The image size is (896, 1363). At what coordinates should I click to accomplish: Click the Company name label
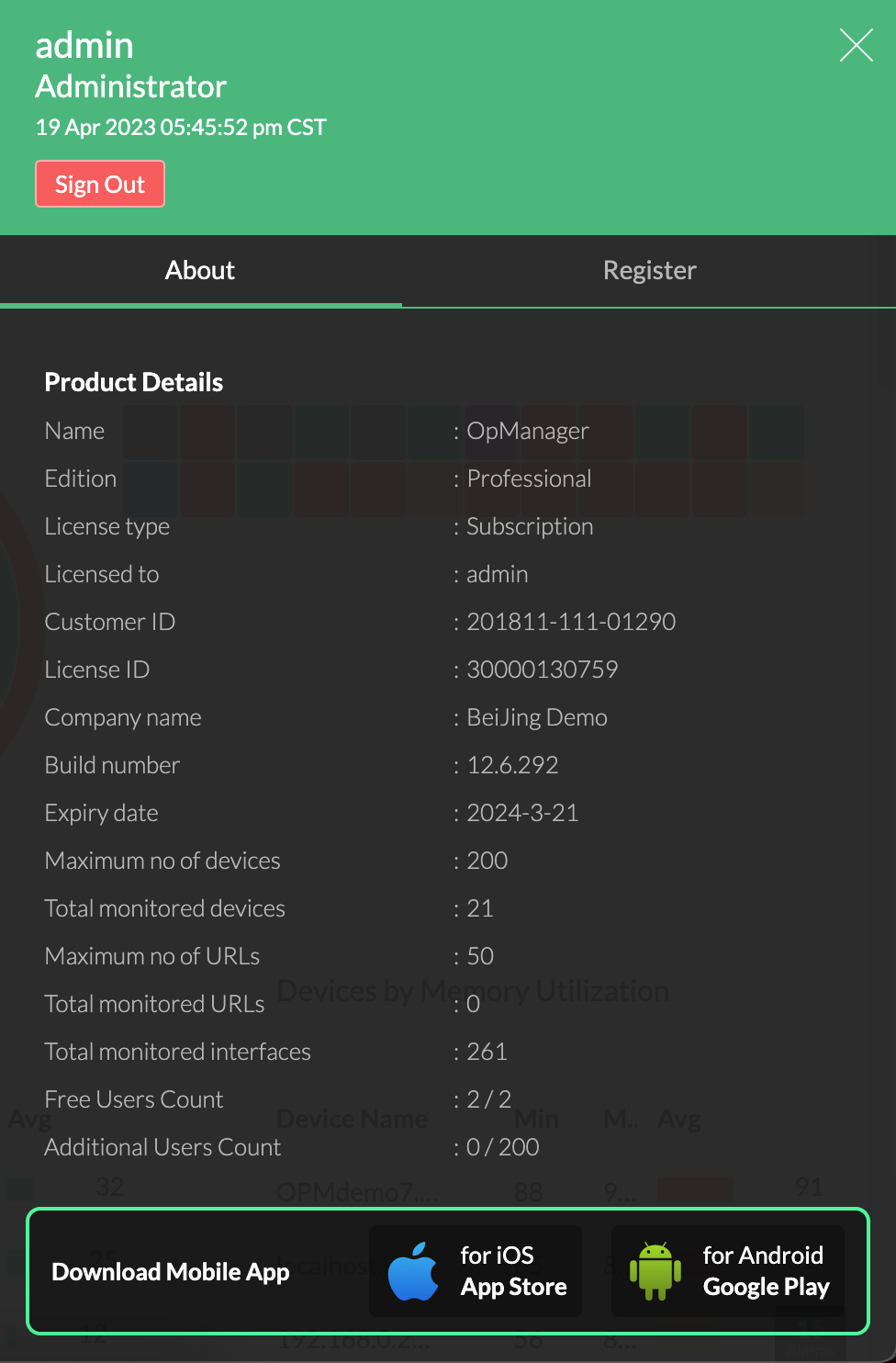(123, 717)
